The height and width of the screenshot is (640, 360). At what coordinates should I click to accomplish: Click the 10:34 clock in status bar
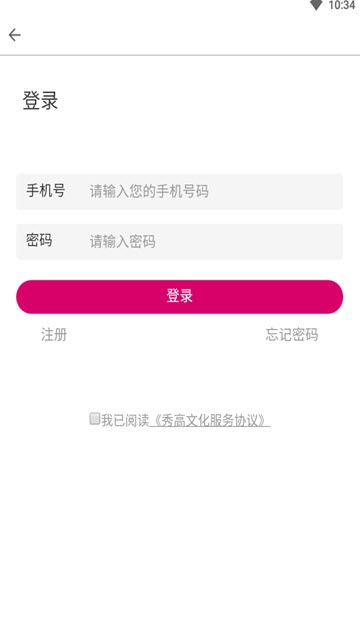coord(342,5)
